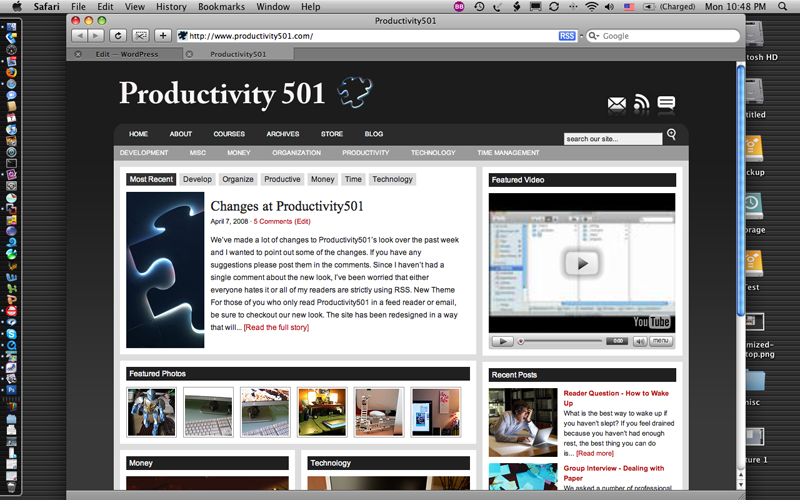
Task: Click the Safari forward arrow button
Action: [95, 36]
